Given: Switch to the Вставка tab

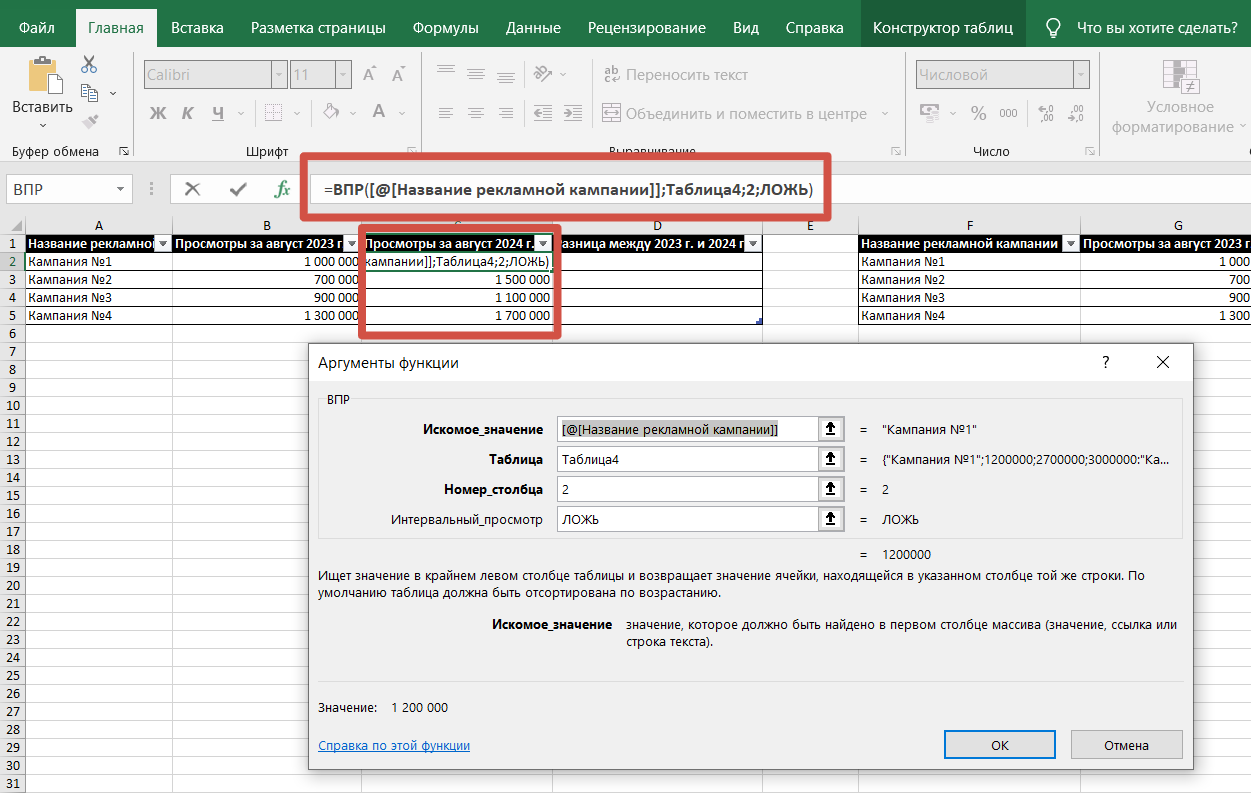Looking at the screenshot, I should click(x=197, y=28).
